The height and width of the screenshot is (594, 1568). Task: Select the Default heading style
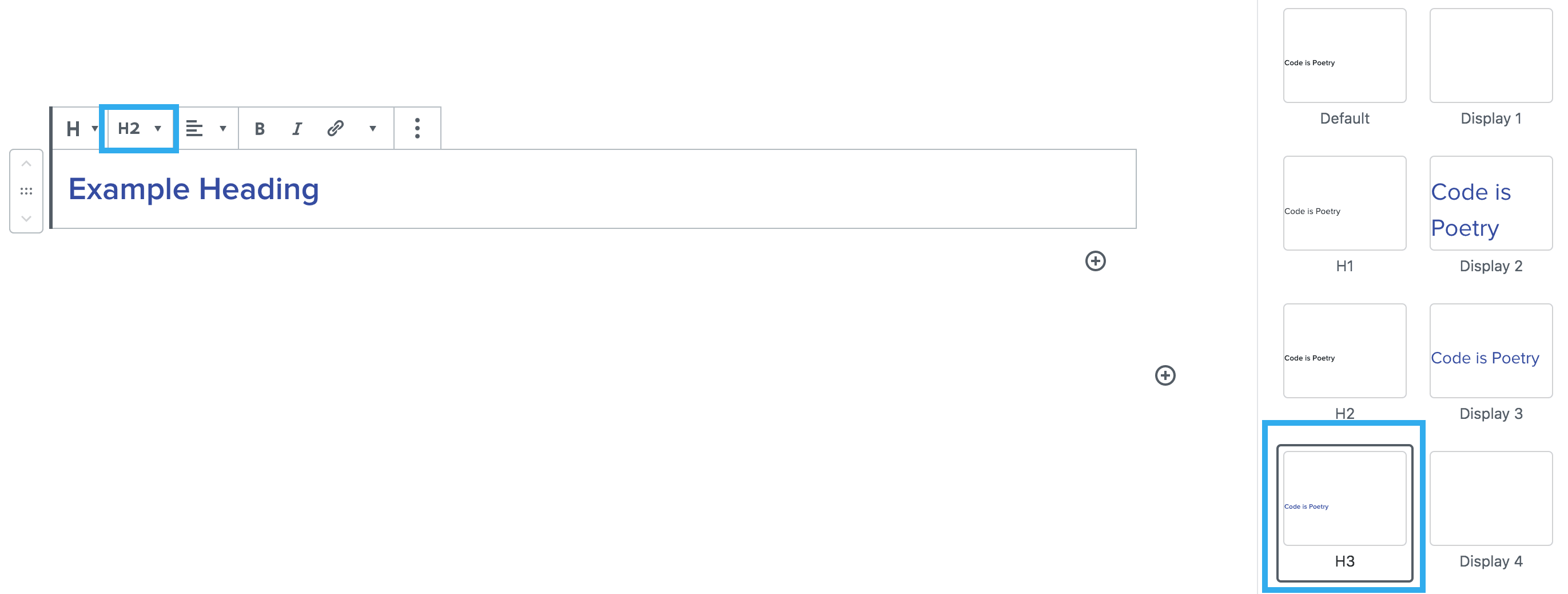[1344, 56]
